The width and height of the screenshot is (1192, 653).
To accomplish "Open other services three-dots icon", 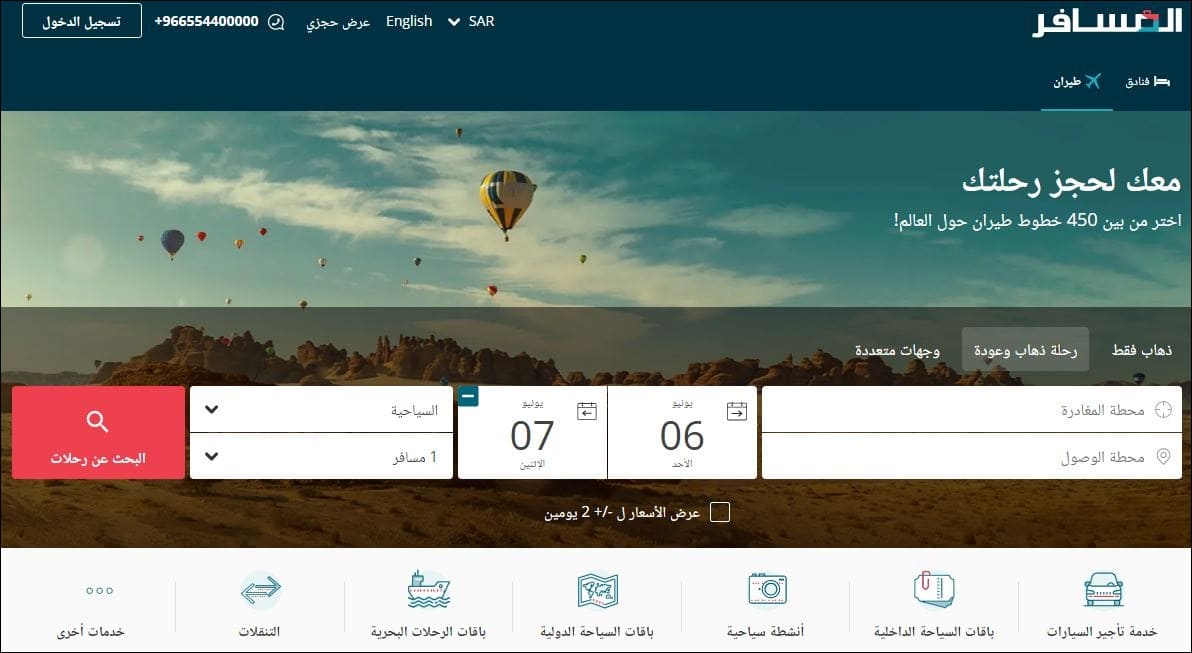I will coord(100,591).
